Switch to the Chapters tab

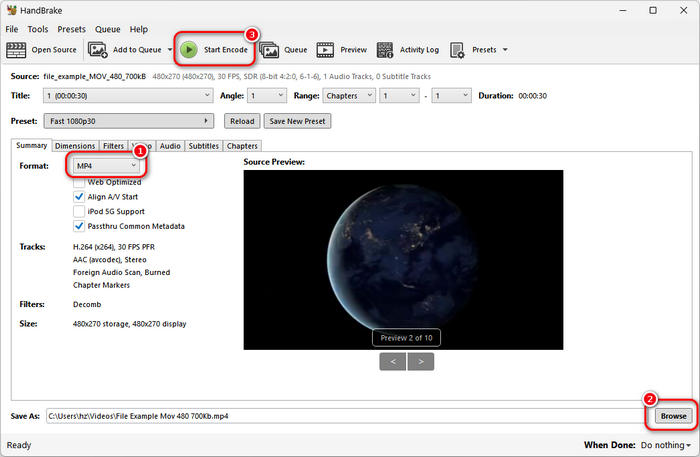coord(242,146)
